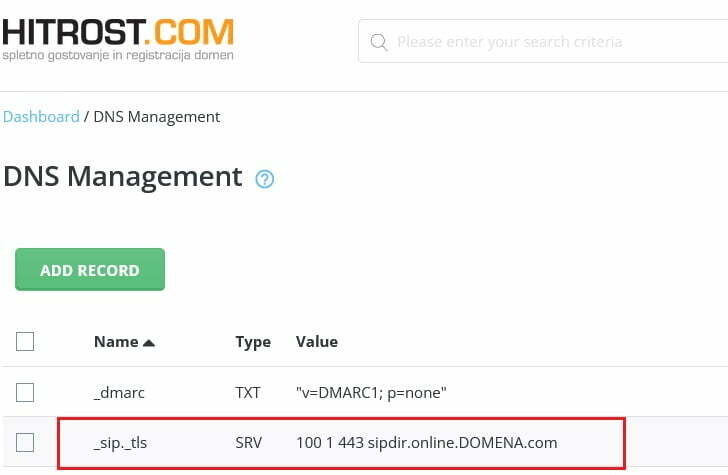Select the sipdir.online.DOMENA.com value
Viewport: 728px width, 475px height.
426,442
